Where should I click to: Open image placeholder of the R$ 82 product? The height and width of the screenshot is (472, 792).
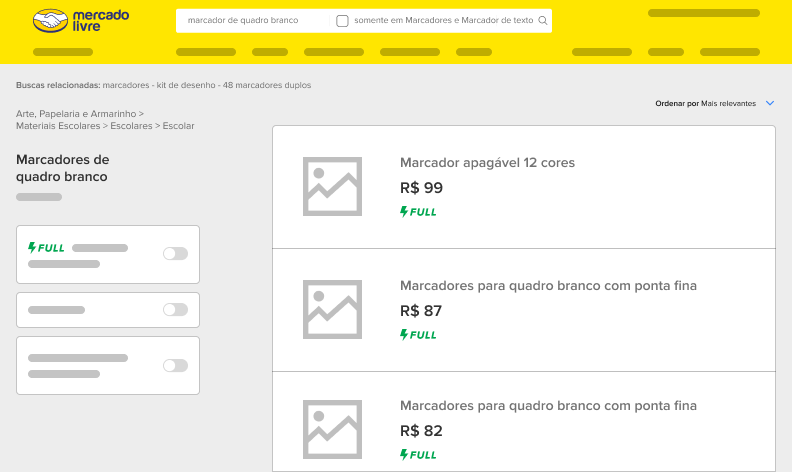[332, 430]
